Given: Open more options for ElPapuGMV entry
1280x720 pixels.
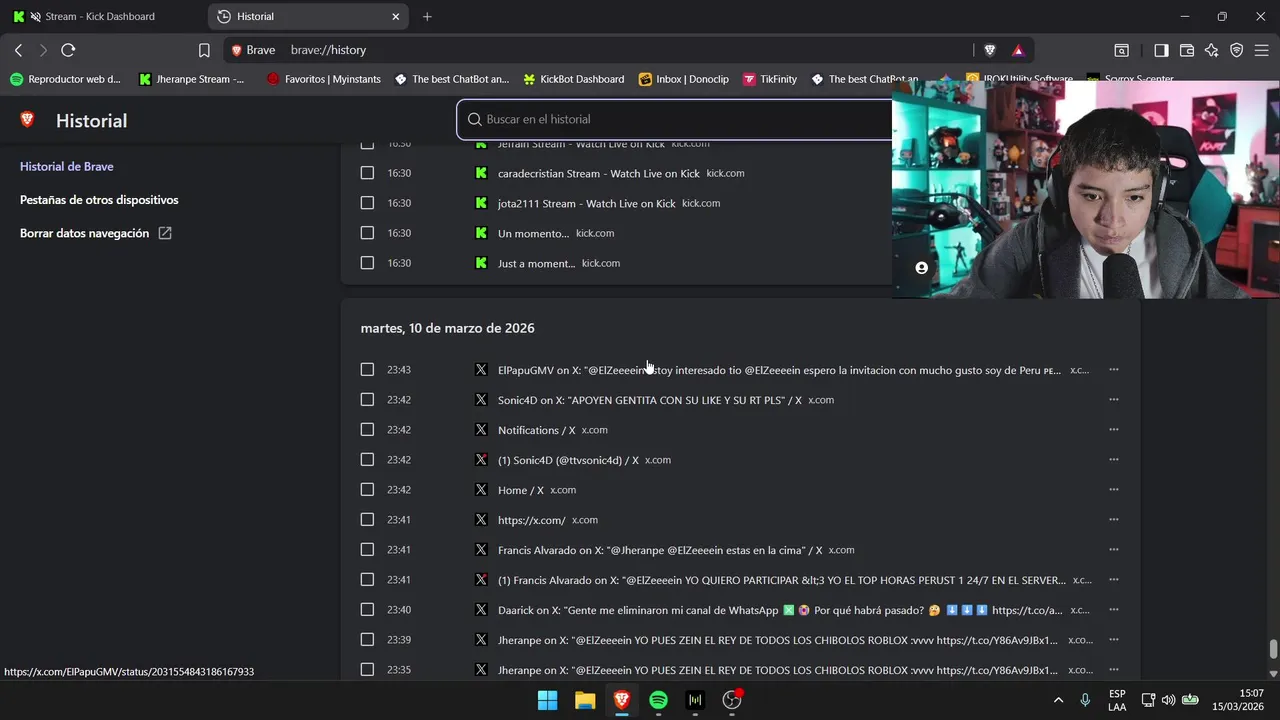Looking at the screenshot, I should [x=1114, y=370].
